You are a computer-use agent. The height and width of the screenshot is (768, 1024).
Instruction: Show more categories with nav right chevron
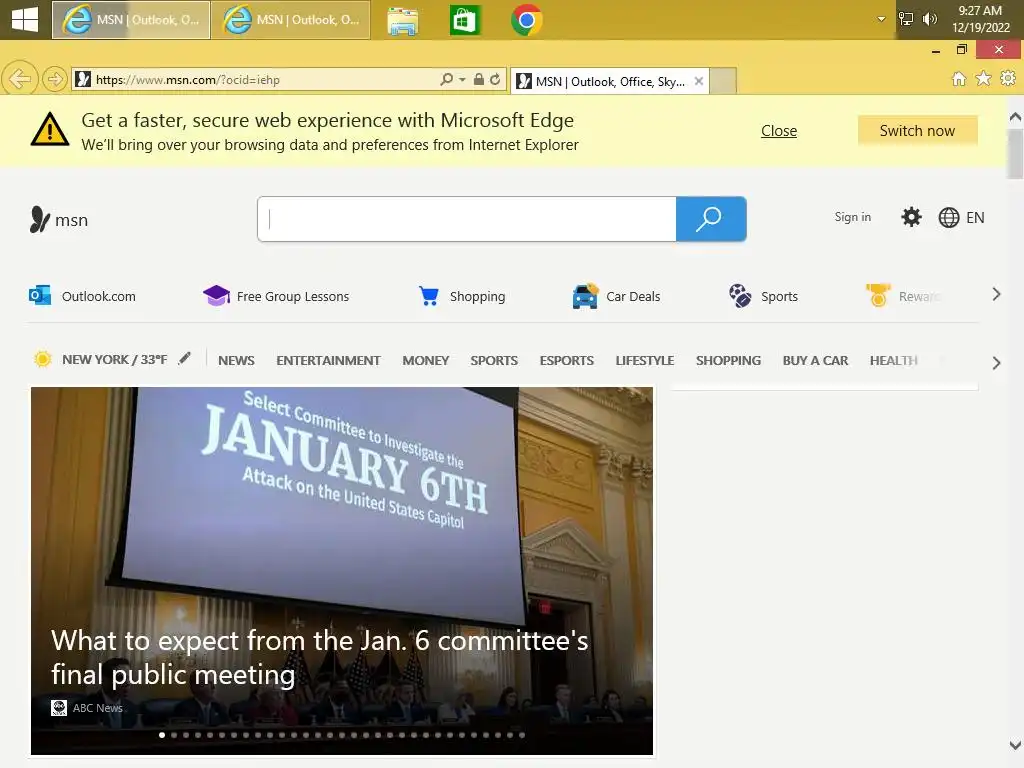coord(996,363)
